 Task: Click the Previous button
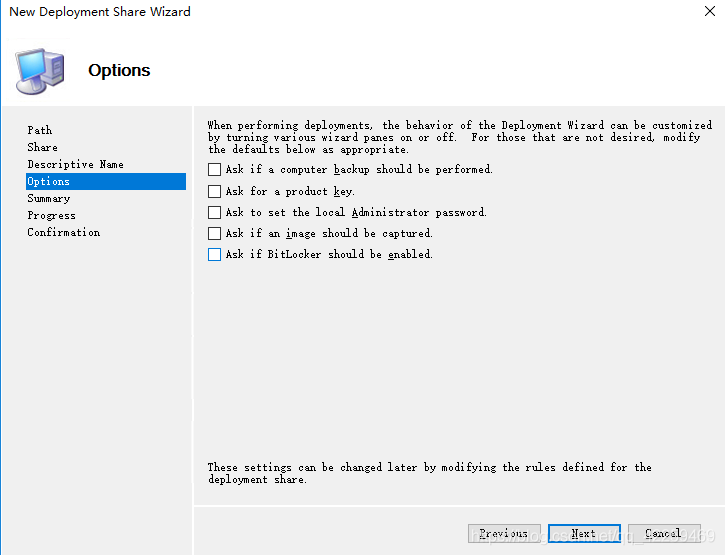pyautogui.click(x=504, y=534)
